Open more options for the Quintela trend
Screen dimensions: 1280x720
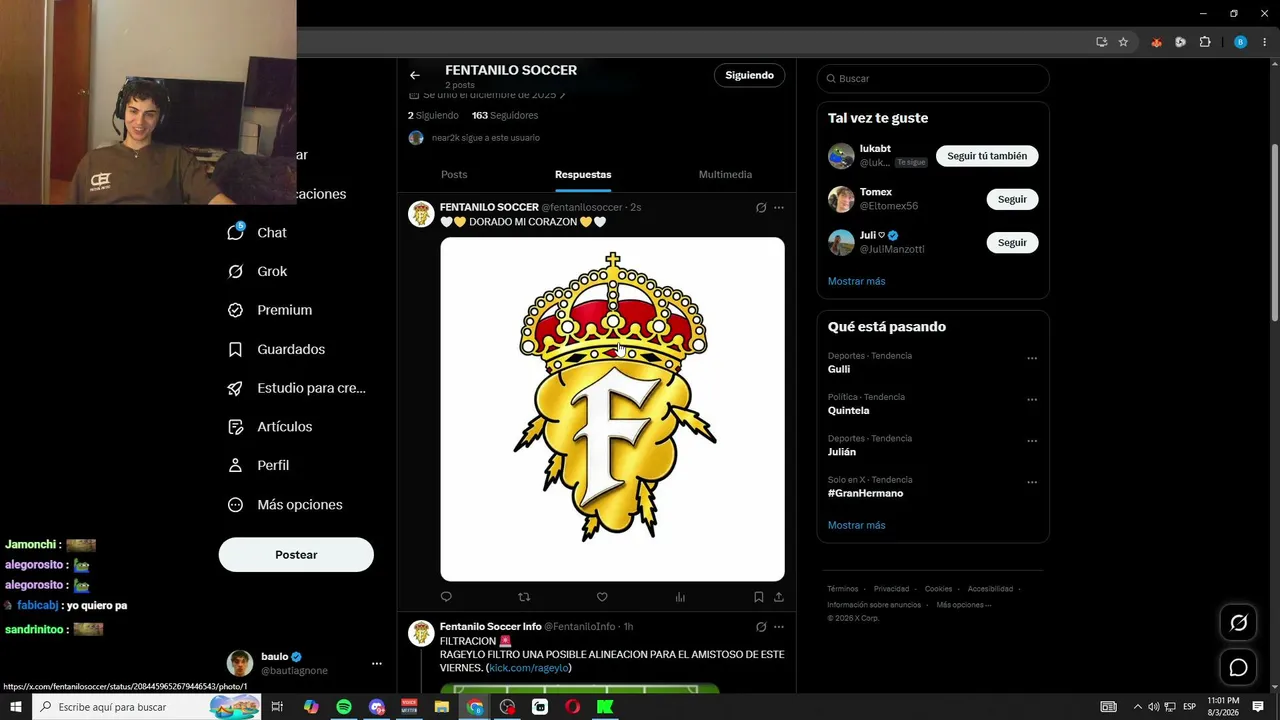point(1032,400)
